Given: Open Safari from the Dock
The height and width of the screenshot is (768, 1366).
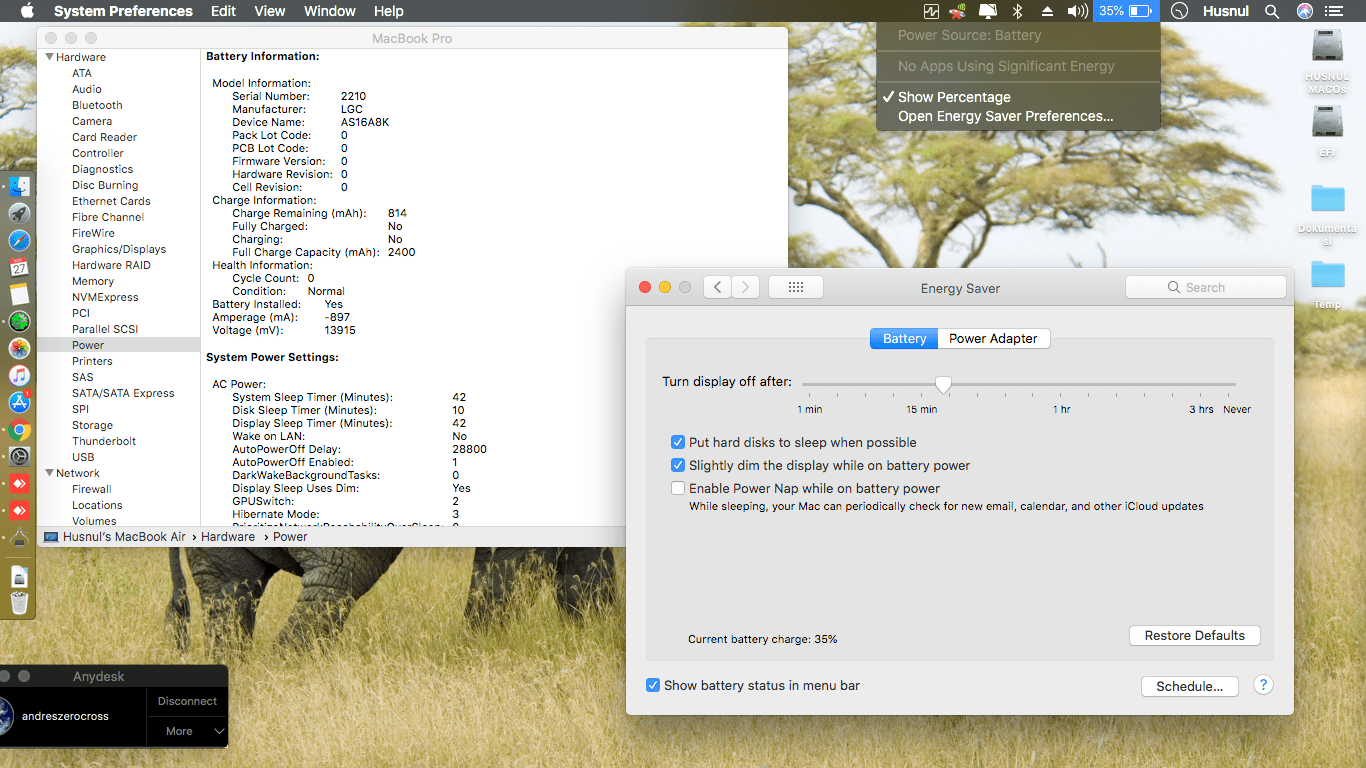Looking at the screenshot, I should tap(19, 240).
